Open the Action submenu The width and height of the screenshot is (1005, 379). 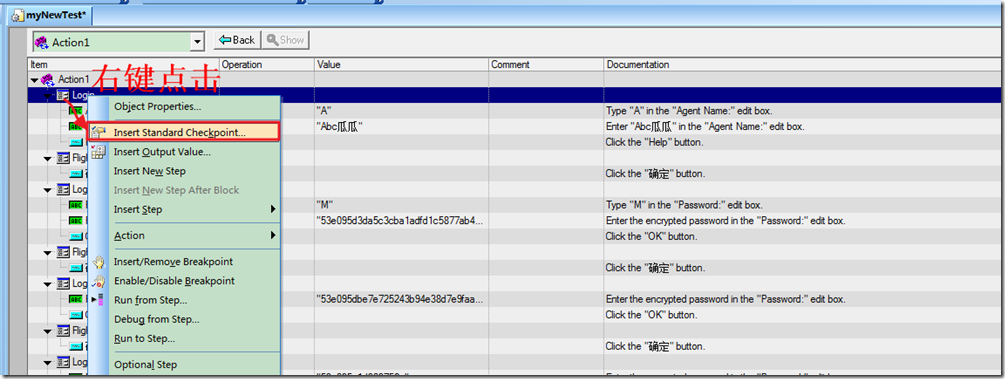[184, 235]
